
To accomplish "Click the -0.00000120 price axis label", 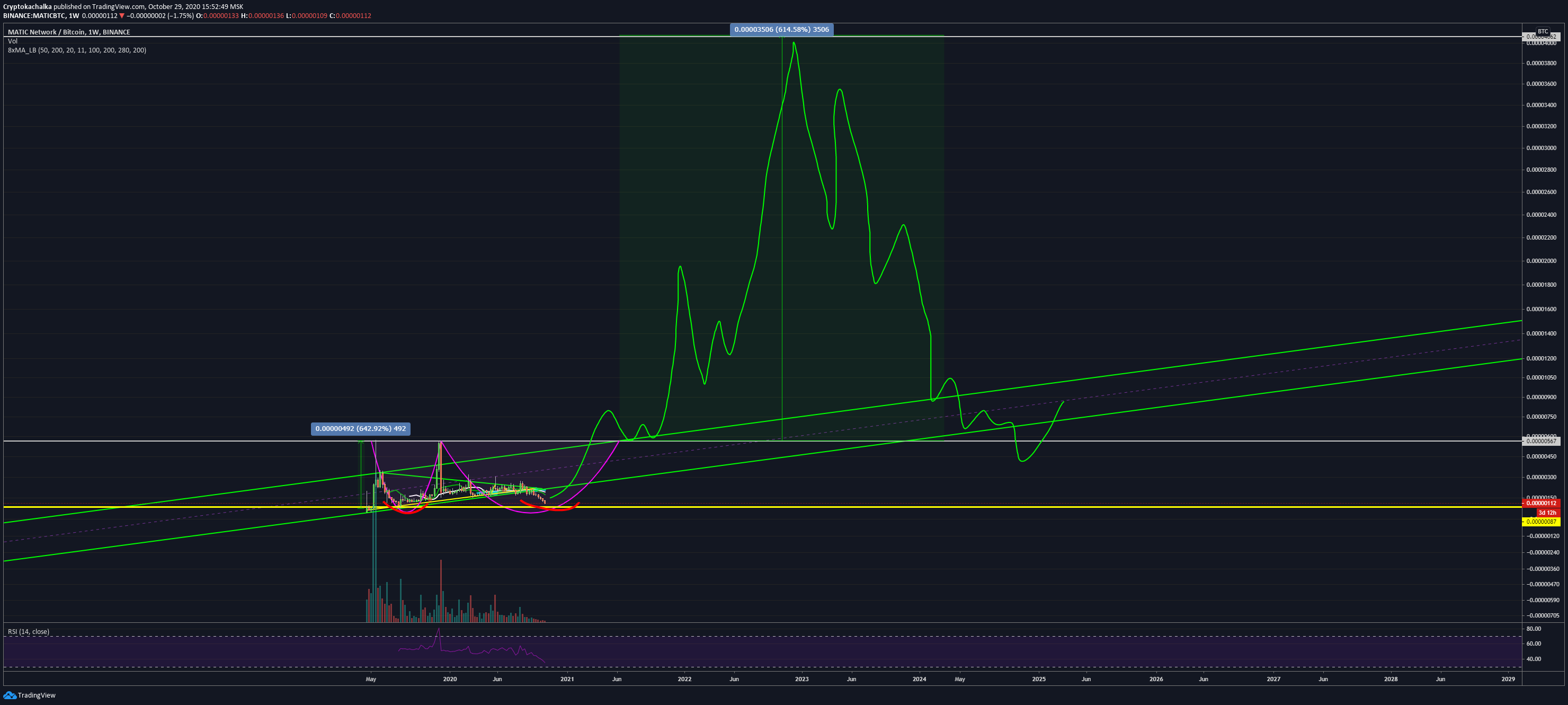I will (1542, 536).
